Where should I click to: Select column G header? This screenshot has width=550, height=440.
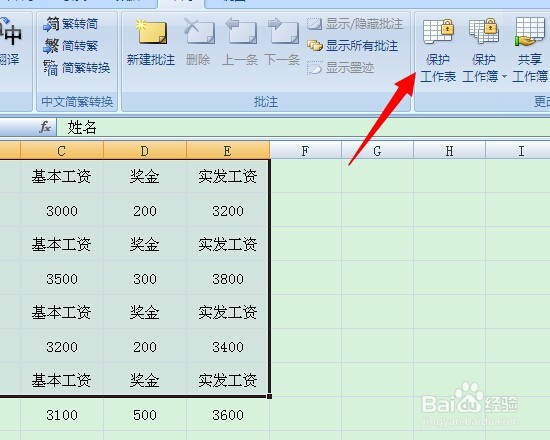[x=377, y=151]
